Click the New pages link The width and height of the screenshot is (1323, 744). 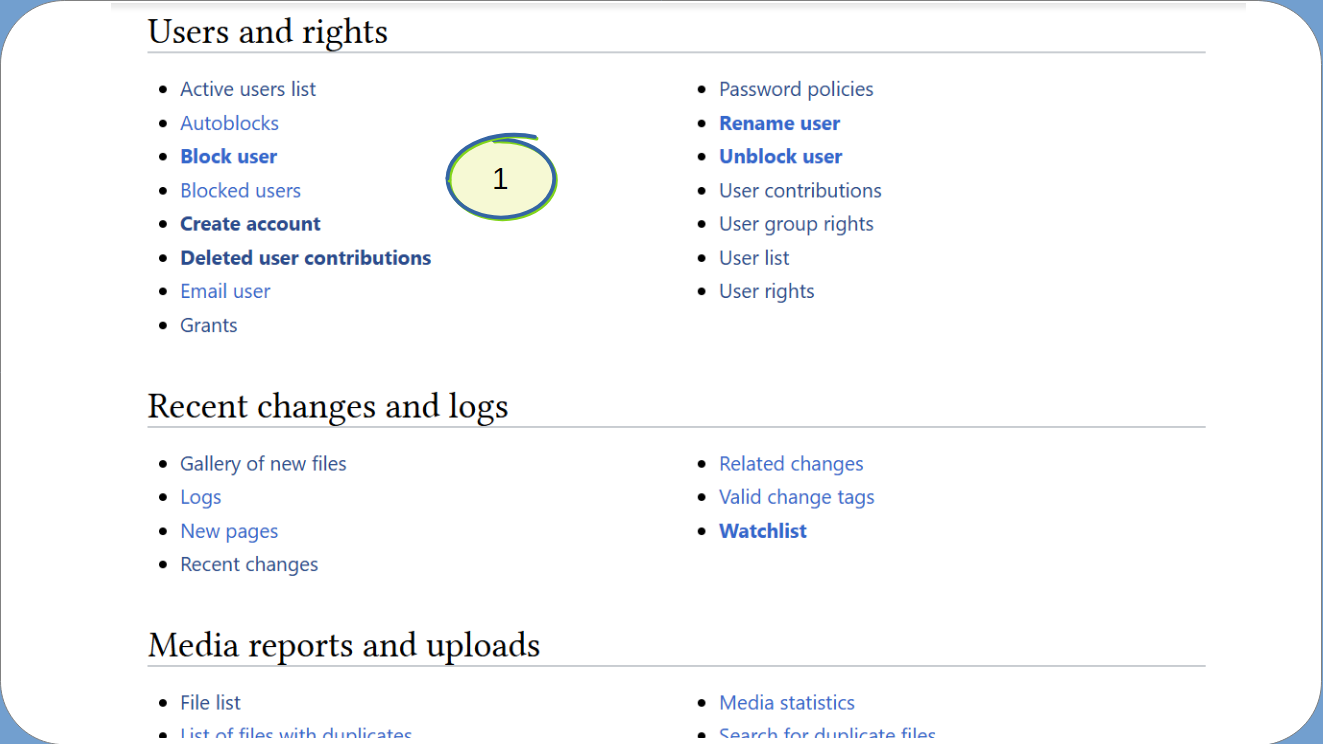(x=229, y=531)
